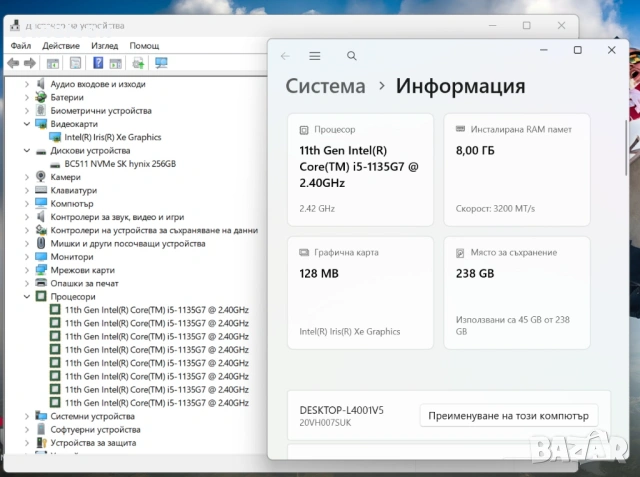640x477 pixels.
Task: Click Графична карта info card
Action: (x=360, y=293)
